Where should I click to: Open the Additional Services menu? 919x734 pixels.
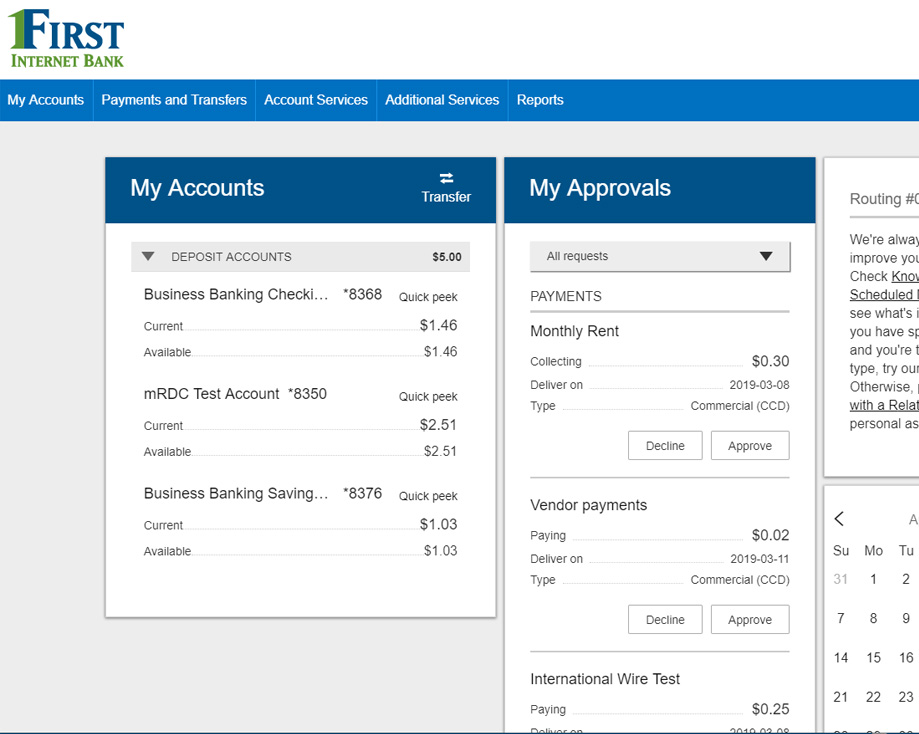(442, 100)
